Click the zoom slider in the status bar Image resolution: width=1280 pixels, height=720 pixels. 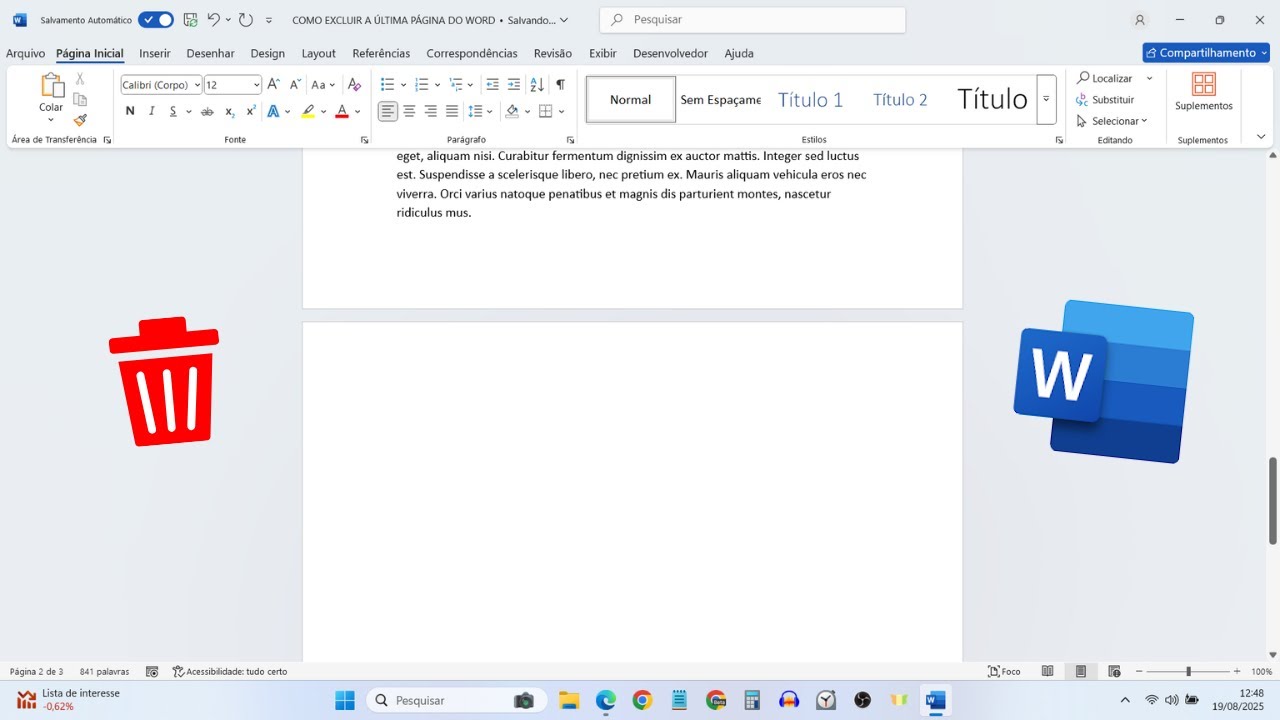point(1188,671)
